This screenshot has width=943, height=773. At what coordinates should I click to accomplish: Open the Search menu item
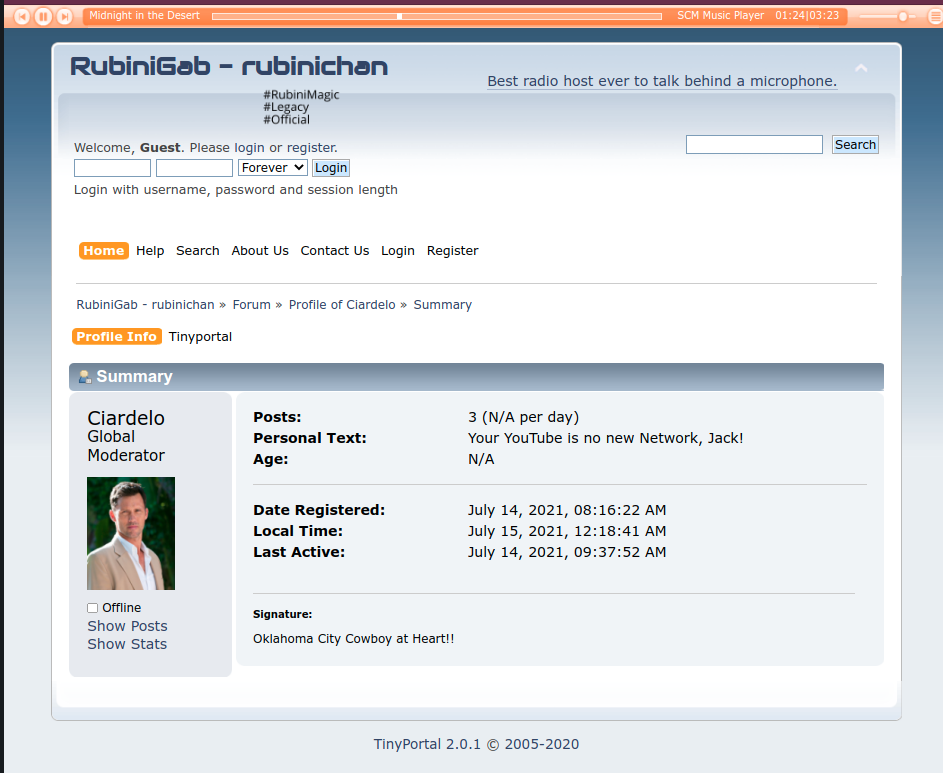(x=198, y=251)
